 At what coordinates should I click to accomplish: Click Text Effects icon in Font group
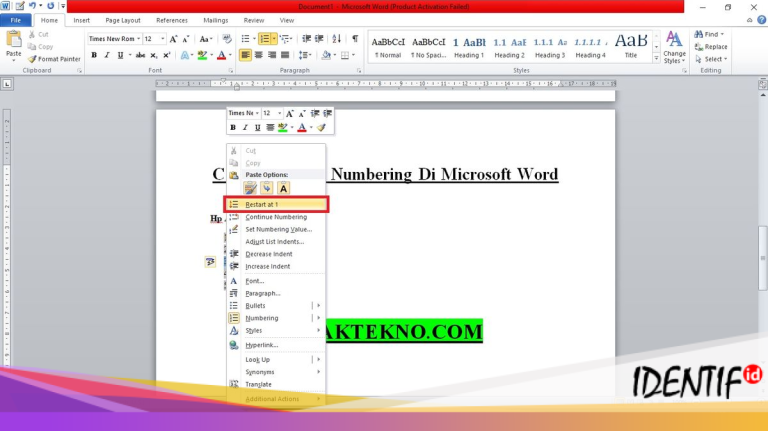point(185,55)
